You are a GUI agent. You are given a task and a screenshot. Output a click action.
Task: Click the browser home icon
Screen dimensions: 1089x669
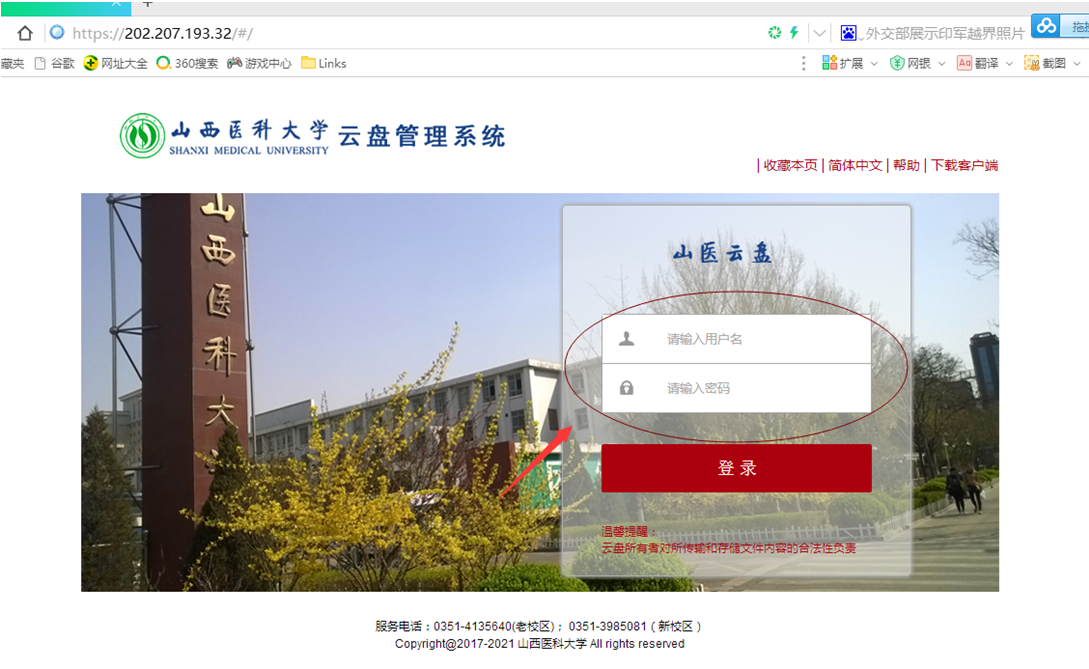(x=25, y=33)
